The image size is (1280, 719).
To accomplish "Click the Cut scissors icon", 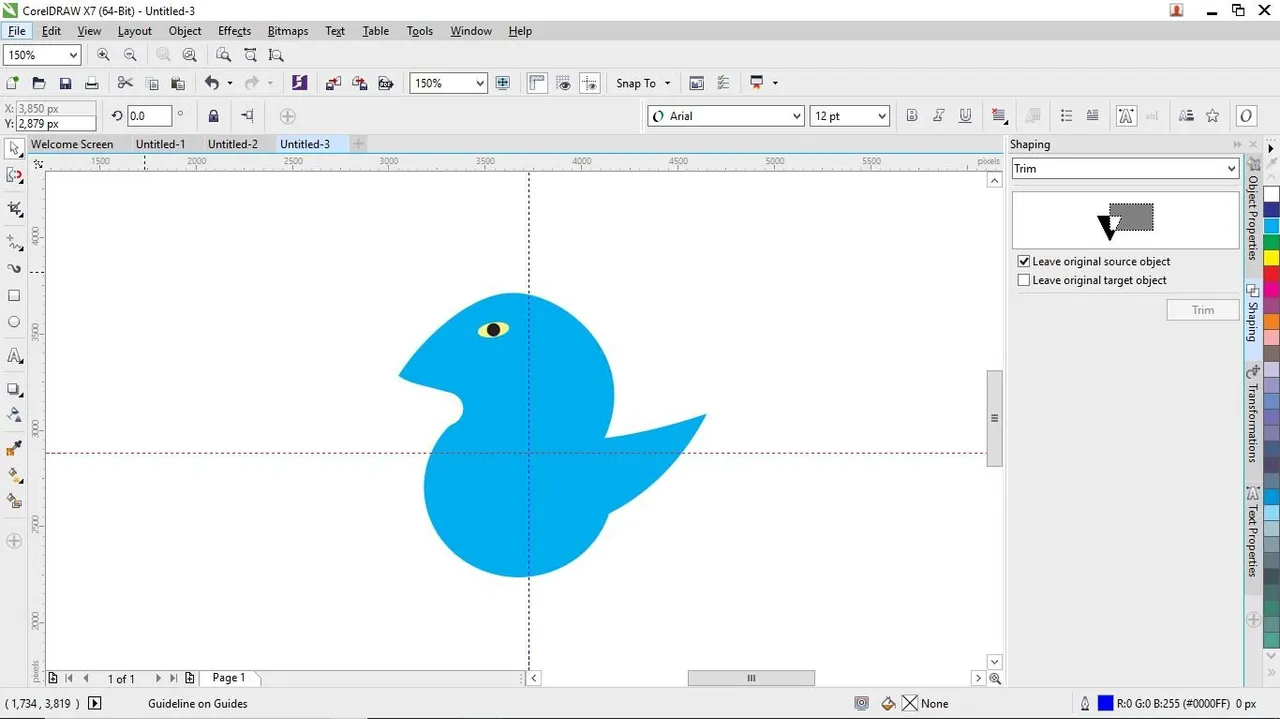I will (x=125, y=83).
